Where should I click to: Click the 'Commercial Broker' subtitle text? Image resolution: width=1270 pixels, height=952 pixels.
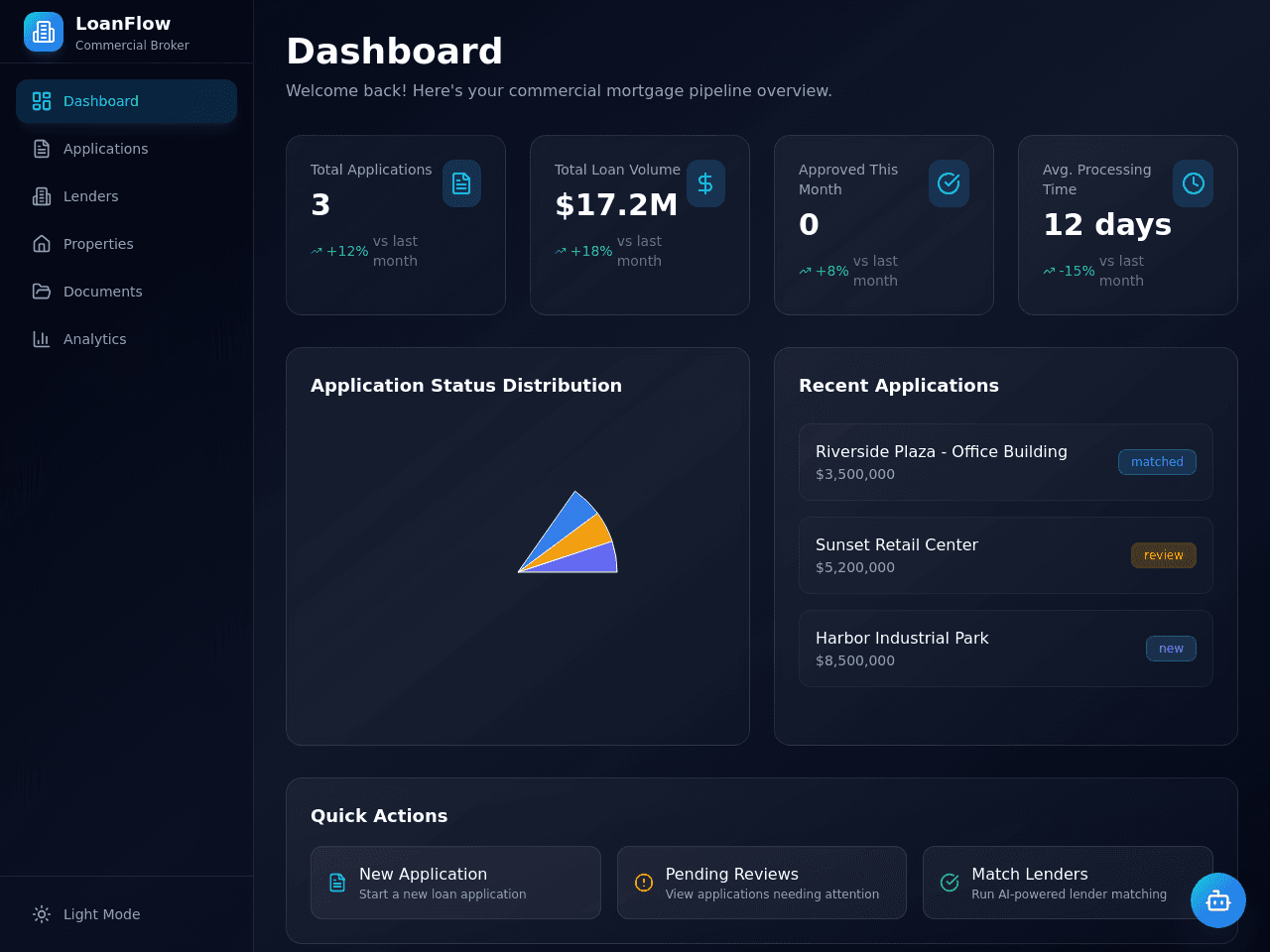click(x=132, y=46)
